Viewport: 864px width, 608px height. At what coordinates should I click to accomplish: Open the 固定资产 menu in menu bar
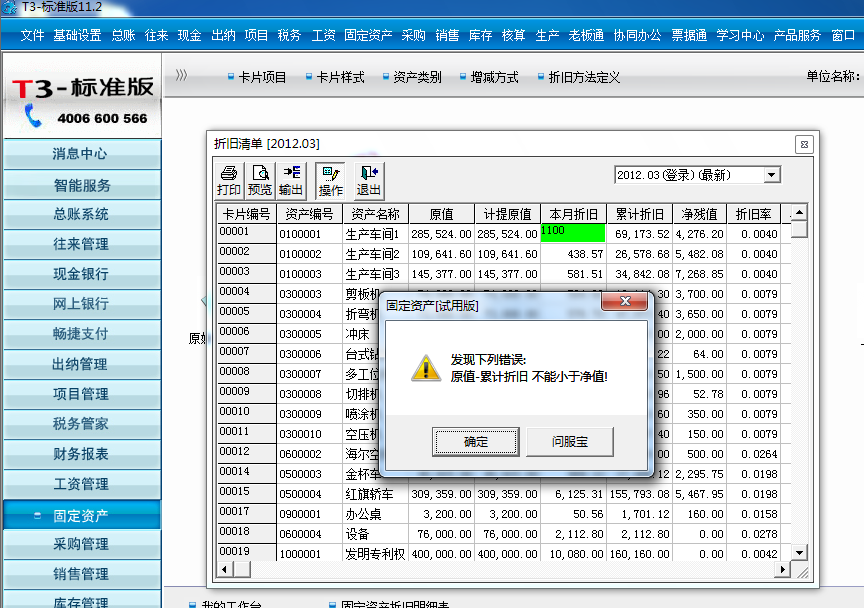pyautogui.click(x=368, y=35)
